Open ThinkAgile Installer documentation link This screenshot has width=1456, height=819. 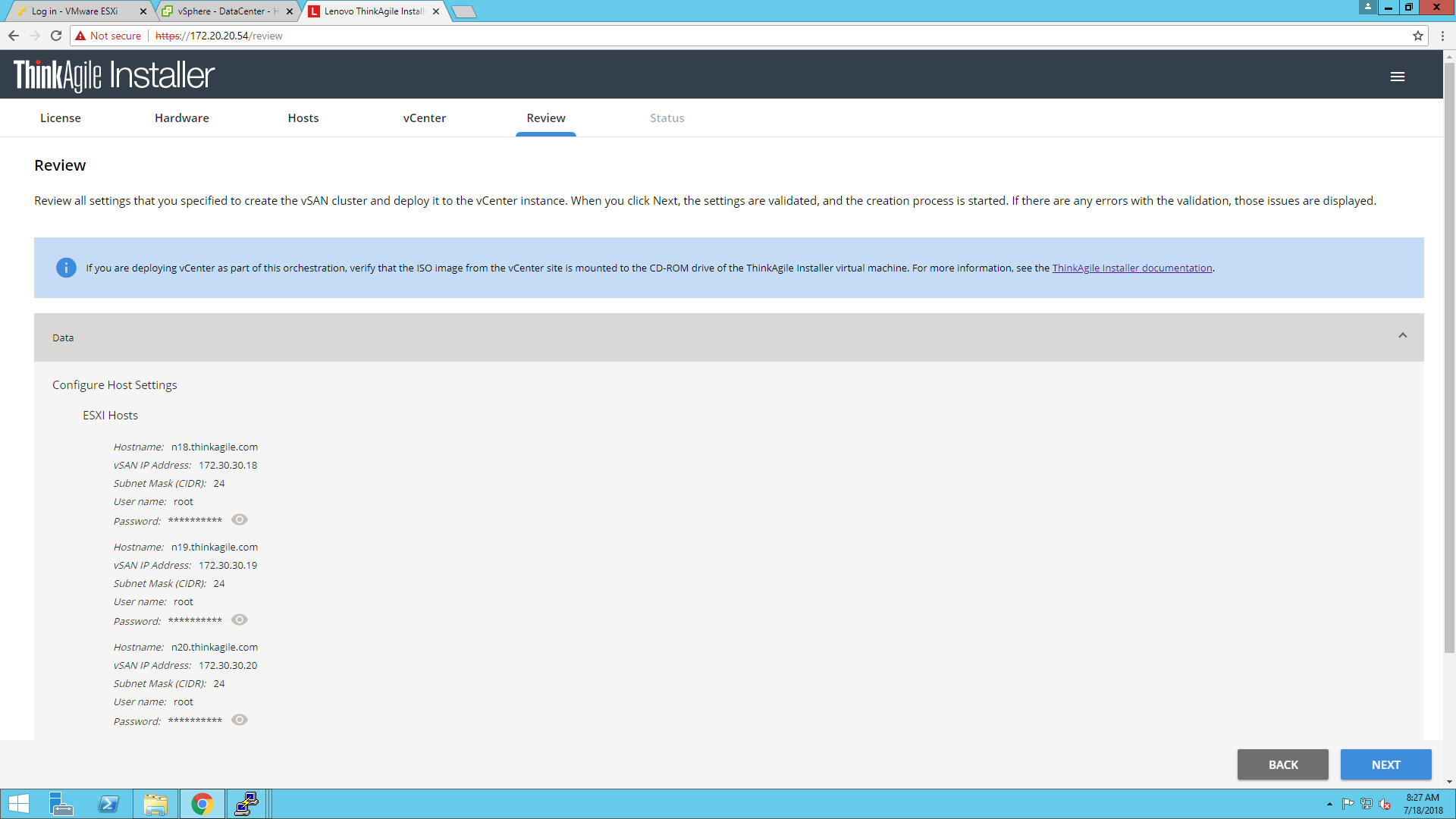click(1131, 268)
